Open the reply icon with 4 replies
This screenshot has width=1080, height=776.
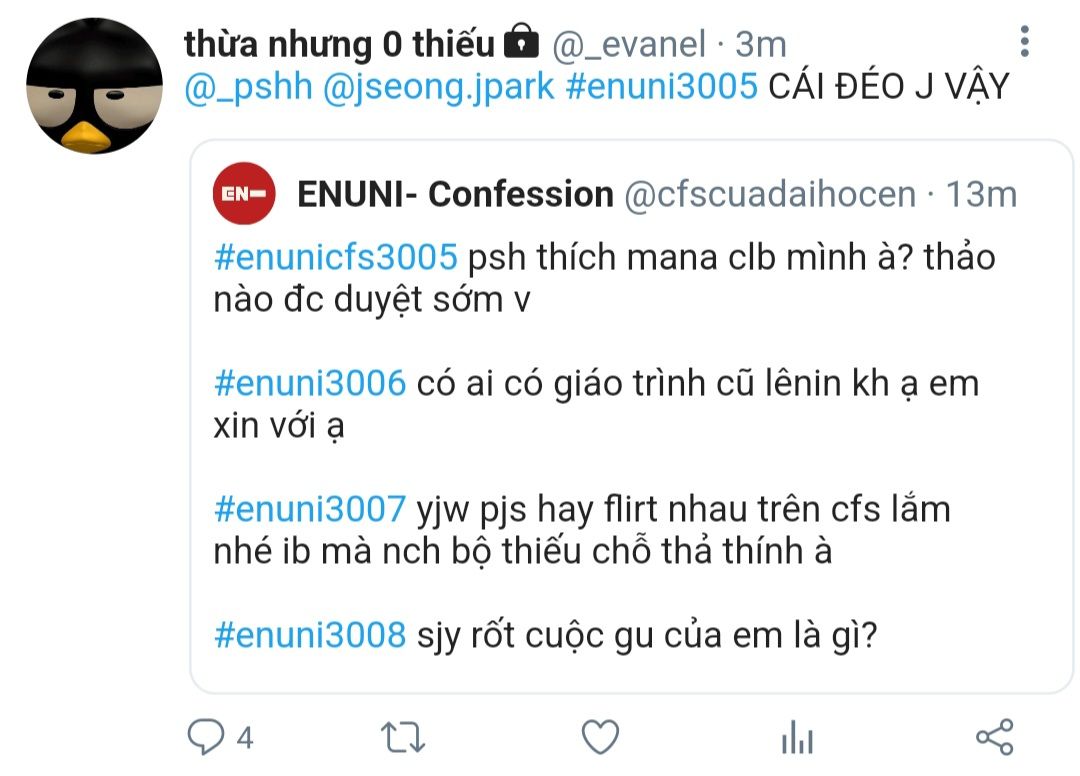click(206, 737)
